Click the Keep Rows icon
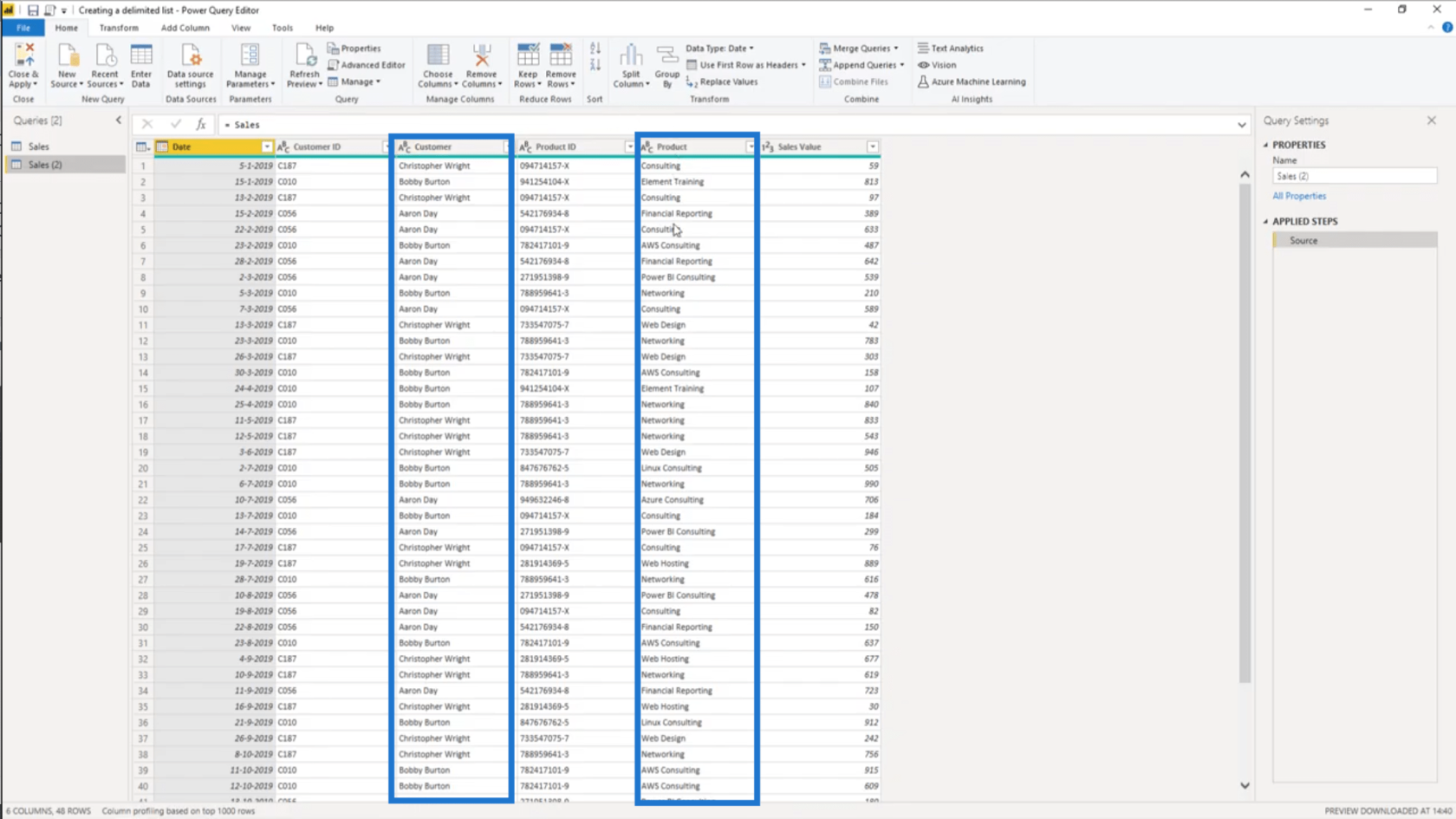 (x=528, y=55)
